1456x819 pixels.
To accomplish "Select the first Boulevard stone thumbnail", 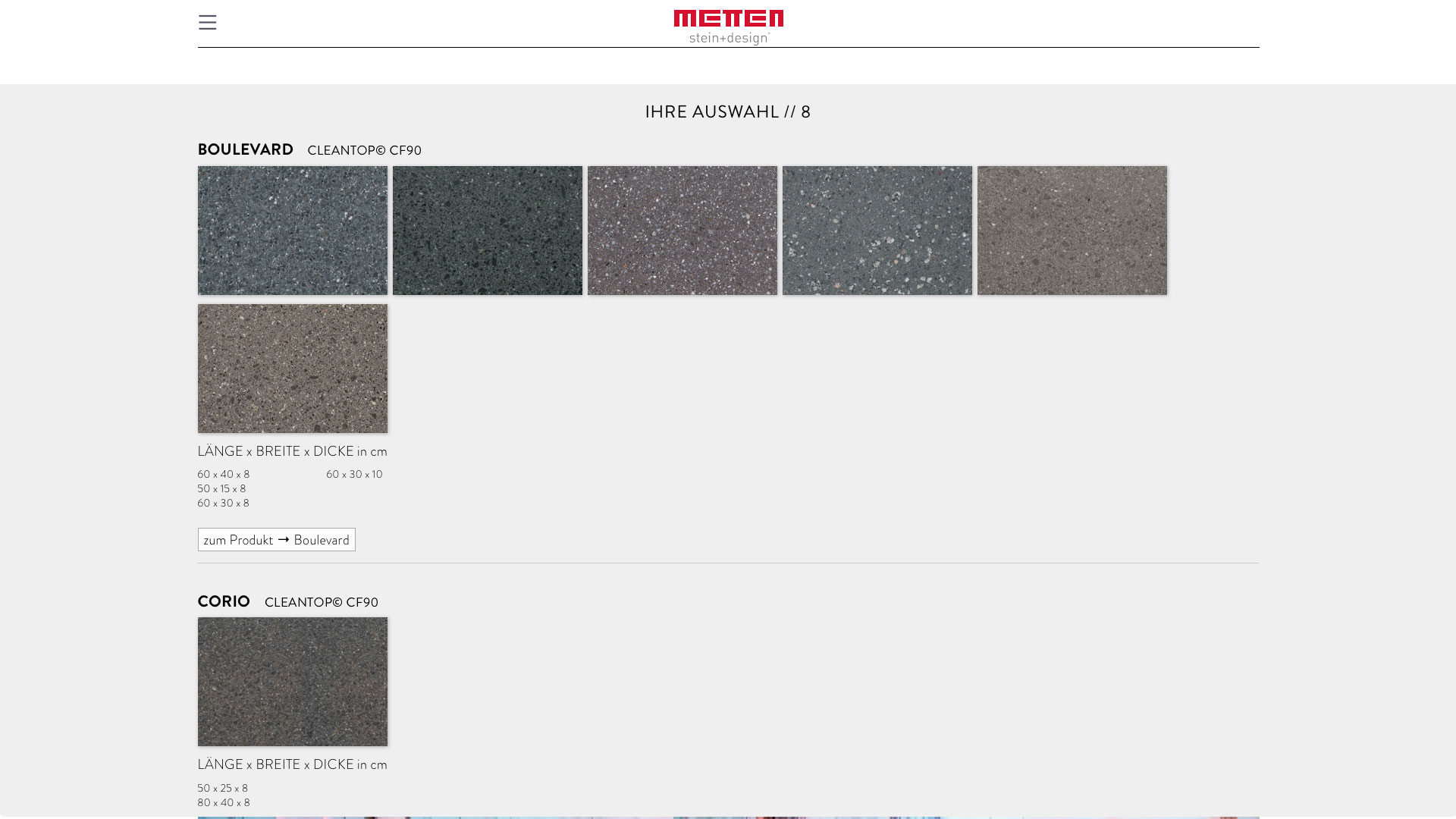I will 293,231.
